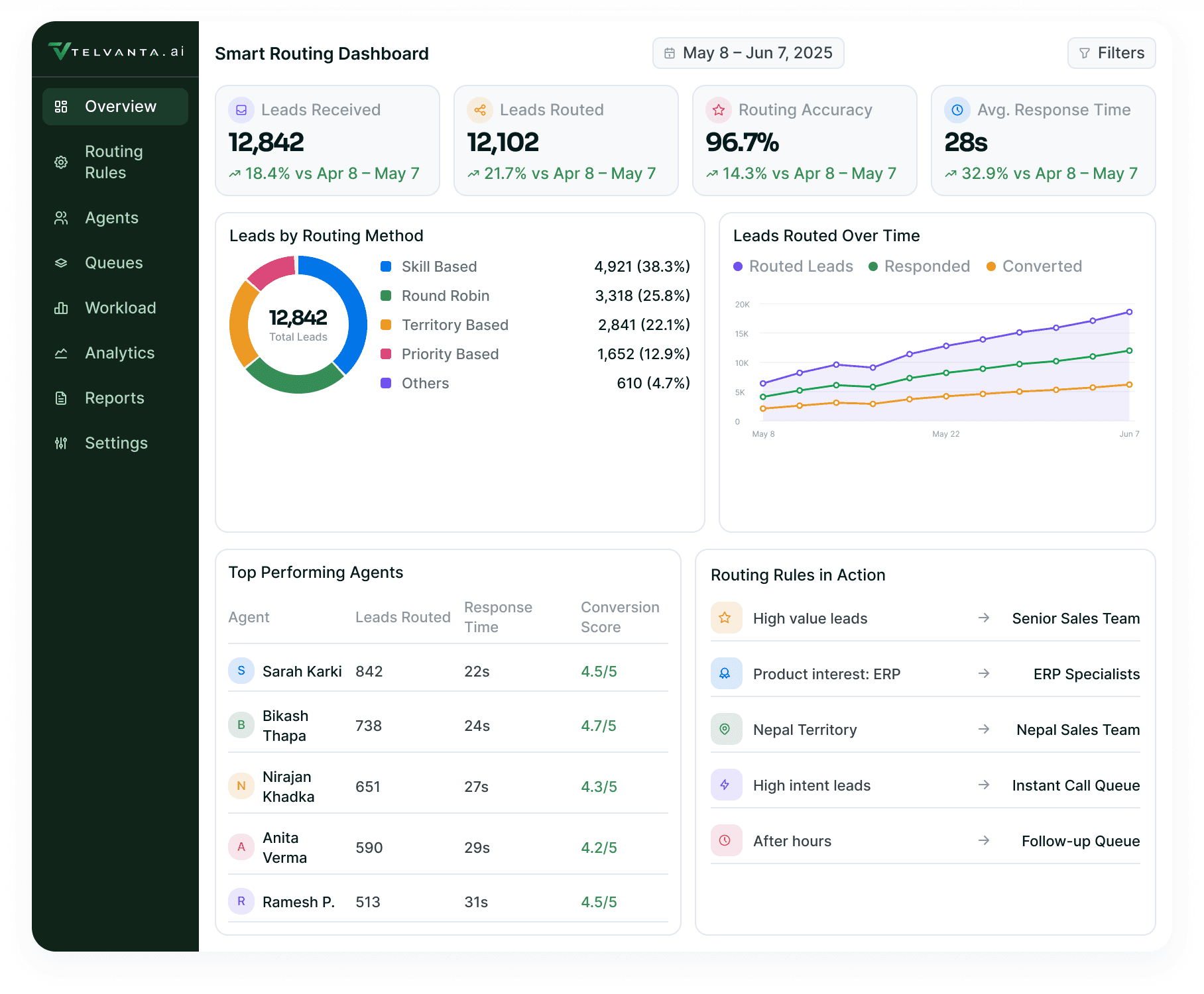Image resolution: width=1204 pixels, height=994 pixels.
Task: Click Nirajan Khadka's N avatar
Action: [241, 786]
